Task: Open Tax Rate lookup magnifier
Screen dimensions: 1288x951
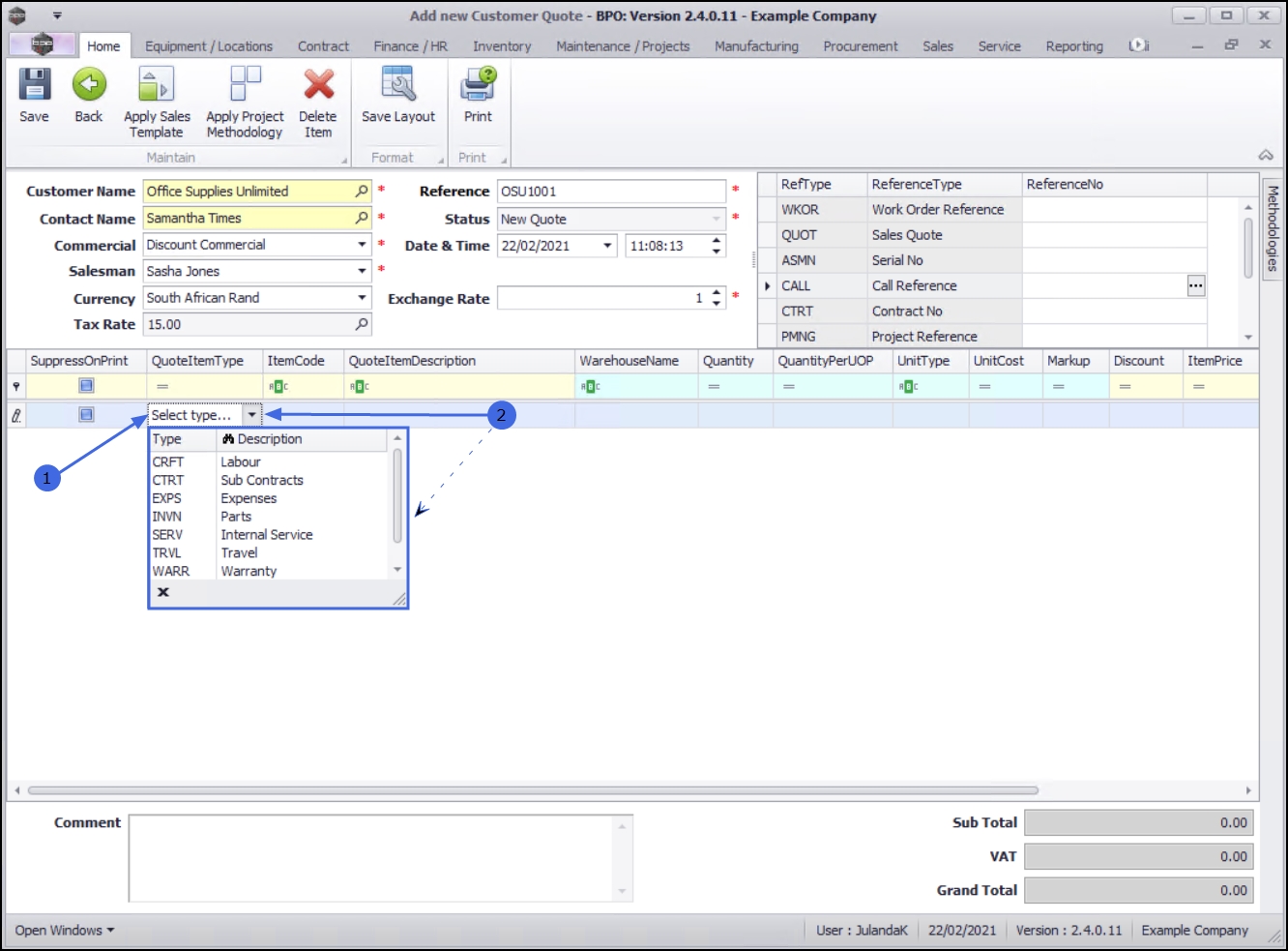Action: click(362, 325)
